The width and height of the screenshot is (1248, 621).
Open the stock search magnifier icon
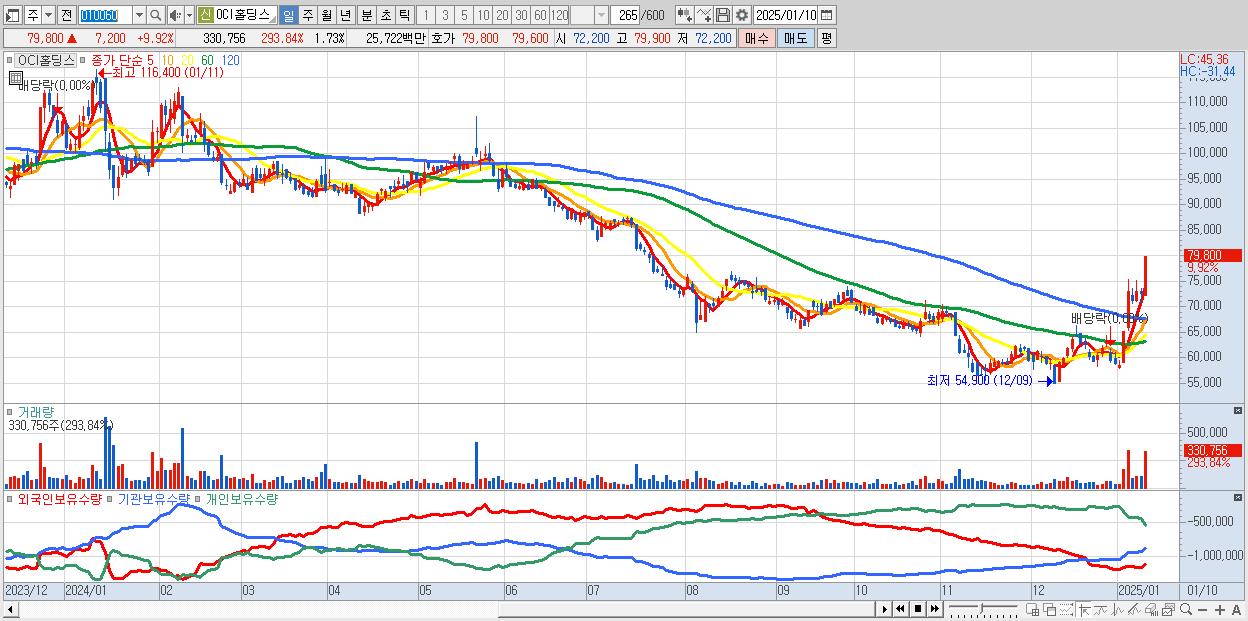coord(155,15)
